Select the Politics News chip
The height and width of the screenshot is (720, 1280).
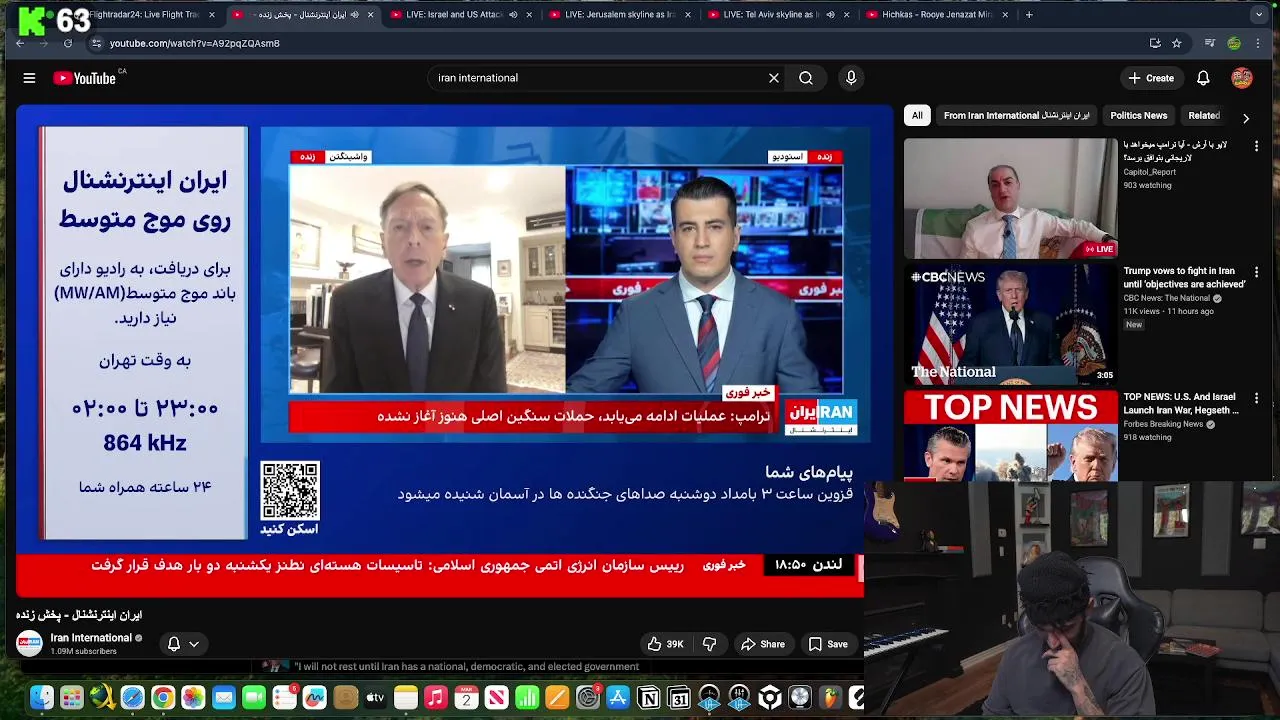[x=1138, y=116]
